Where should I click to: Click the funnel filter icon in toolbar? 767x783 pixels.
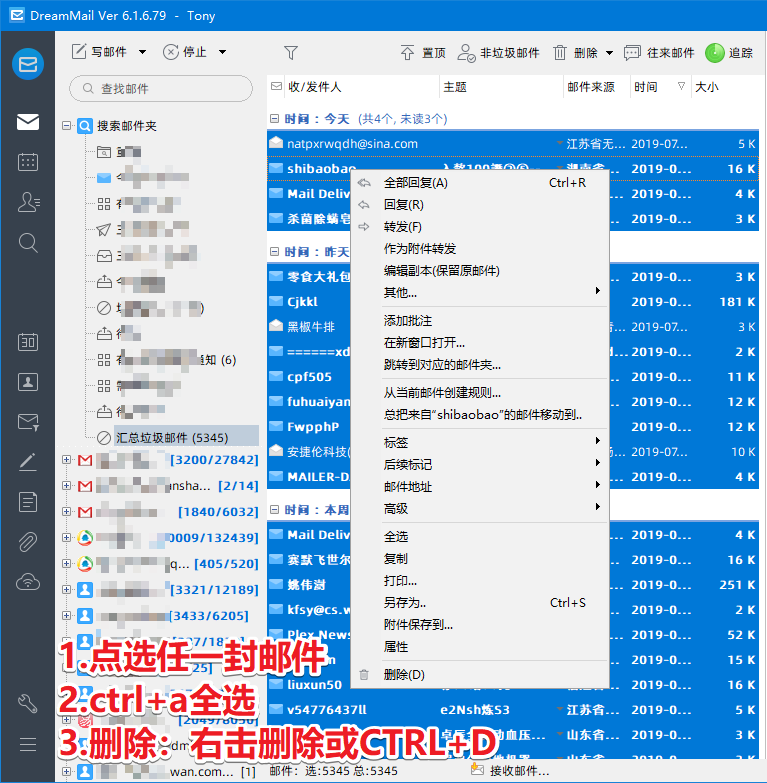click(x=291, y=52)
